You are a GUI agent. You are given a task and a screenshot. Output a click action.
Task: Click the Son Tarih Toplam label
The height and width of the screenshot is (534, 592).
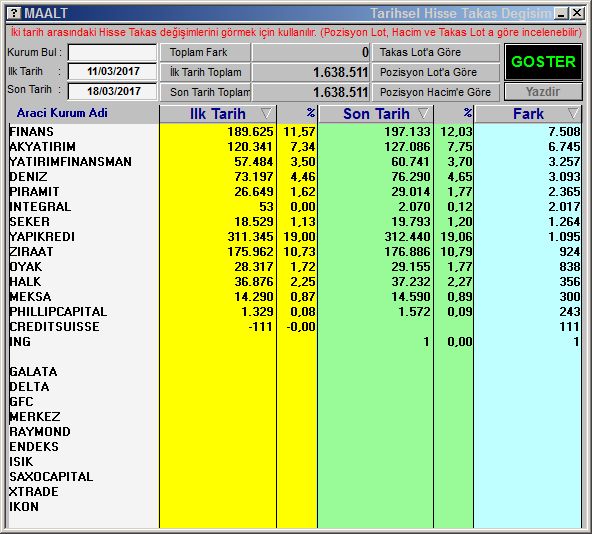205,92
